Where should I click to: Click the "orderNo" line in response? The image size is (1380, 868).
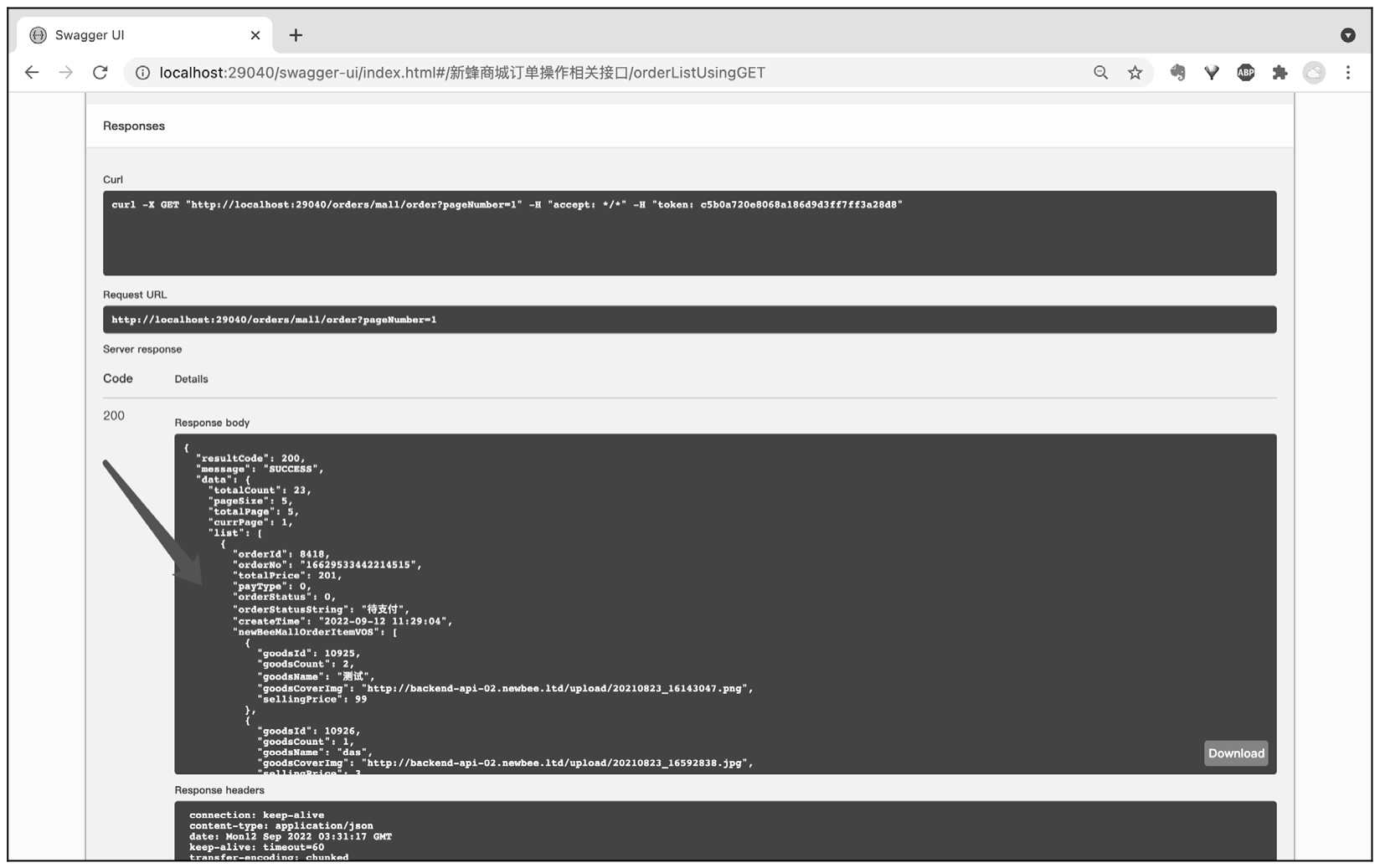(x=327, y=565)
